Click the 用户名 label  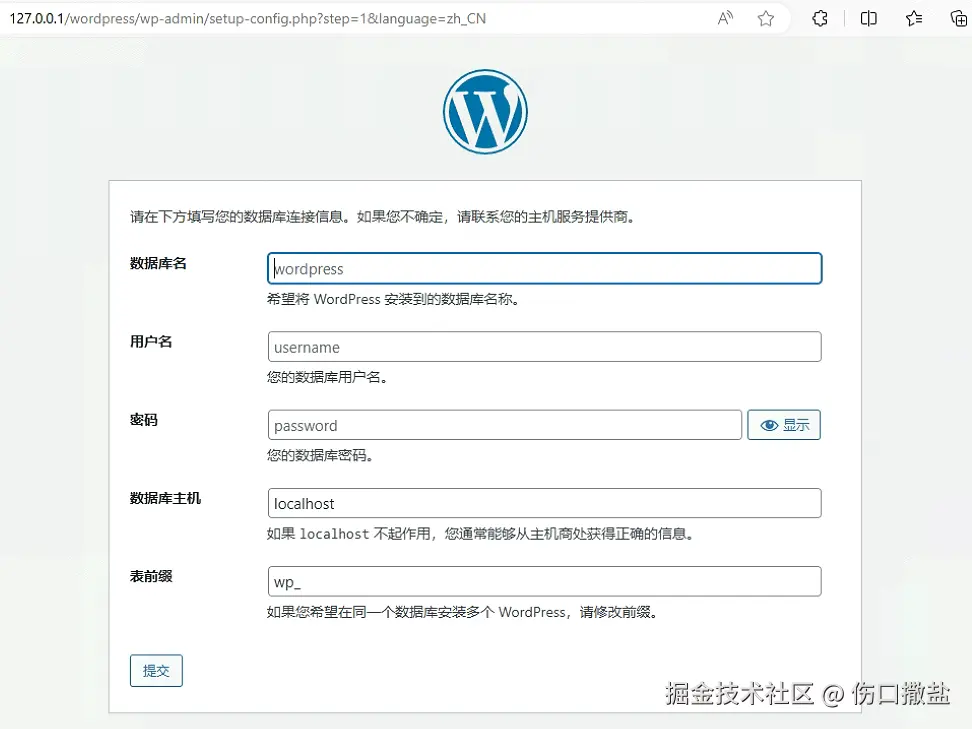coord(151,342)
